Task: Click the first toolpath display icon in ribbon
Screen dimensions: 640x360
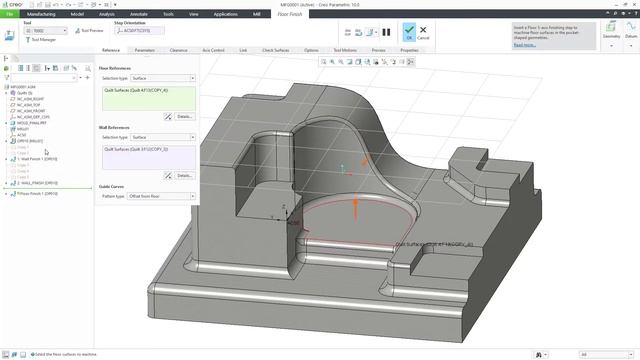Action: click(x=348, y=32)
